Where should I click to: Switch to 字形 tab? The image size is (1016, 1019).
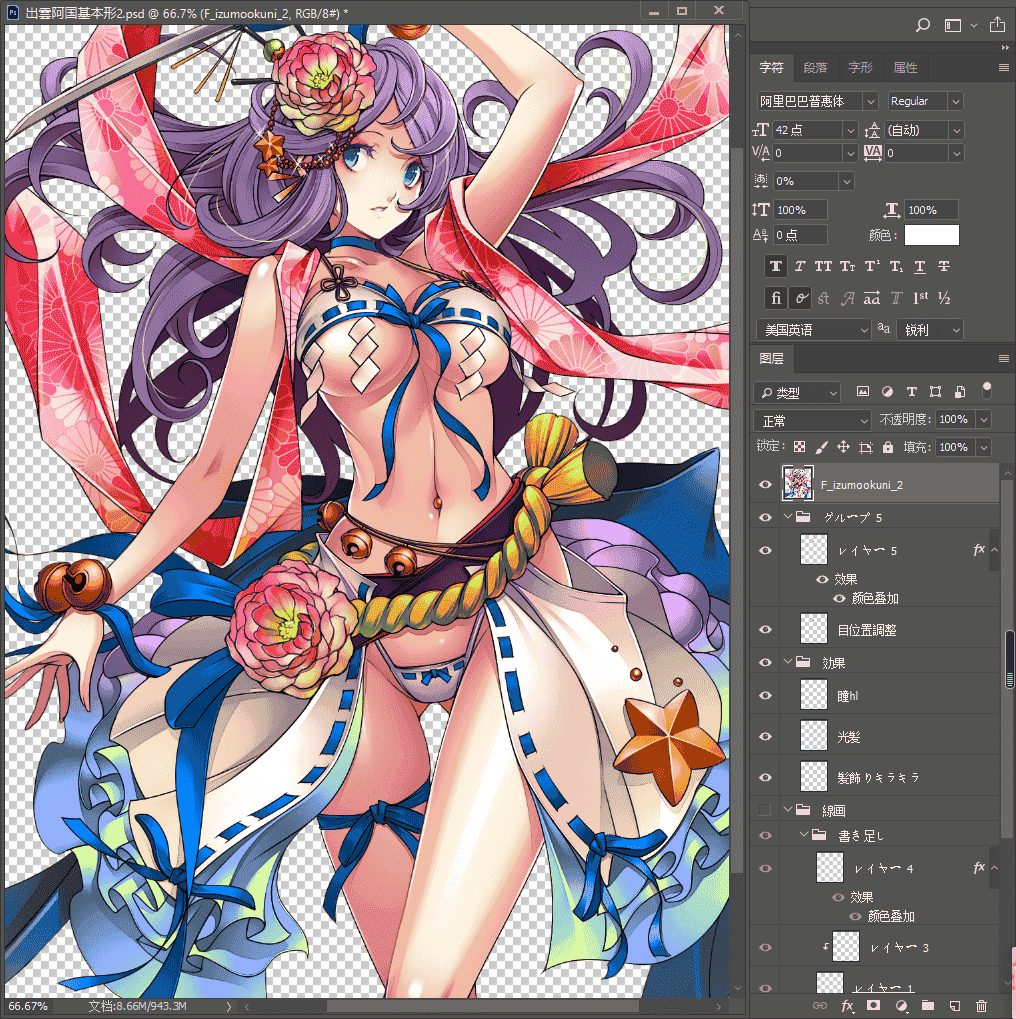pos(860,68)
